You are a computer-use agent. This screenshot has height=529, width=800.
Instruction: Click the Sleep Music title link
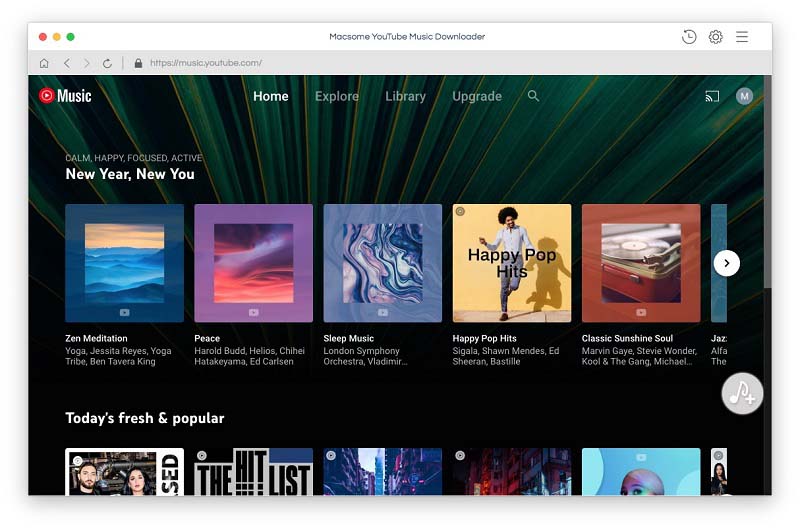pyautogui.click(x=348, y=338)
